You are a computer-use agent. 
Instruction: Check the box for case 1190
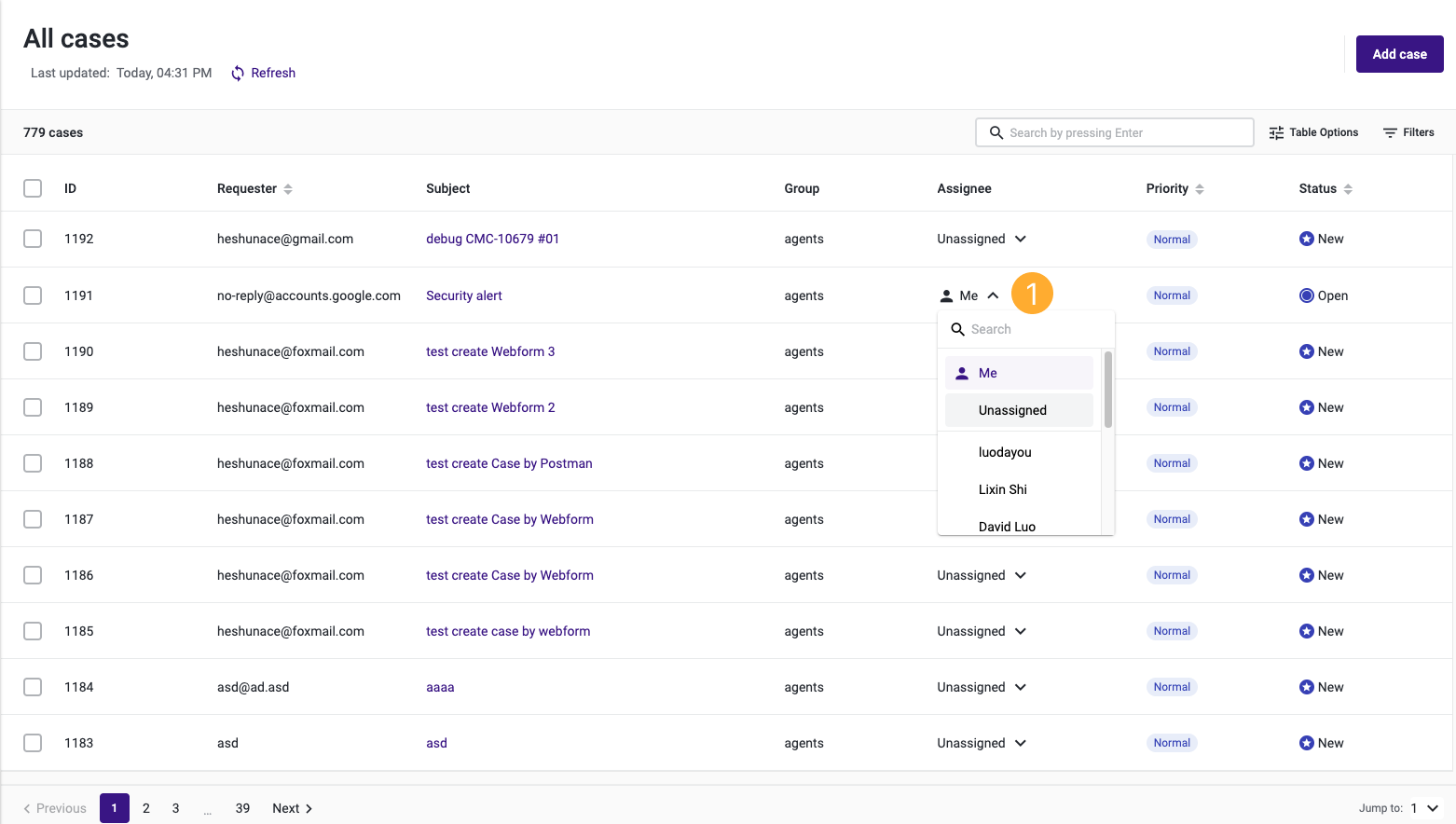33,351
